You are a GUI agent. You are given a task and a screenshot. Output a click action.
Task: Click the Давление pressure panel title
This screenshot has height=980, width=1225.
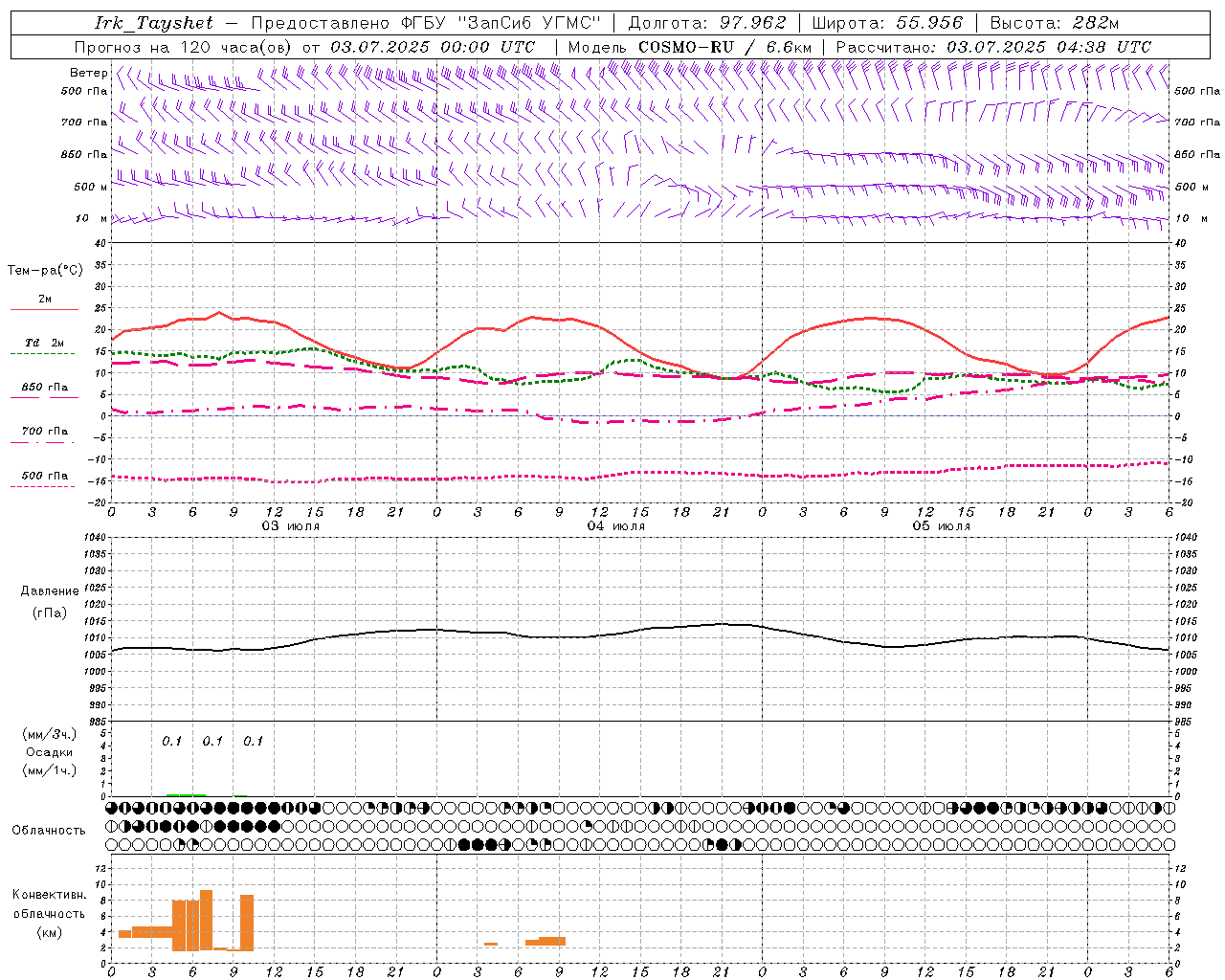tap(50, 591)
